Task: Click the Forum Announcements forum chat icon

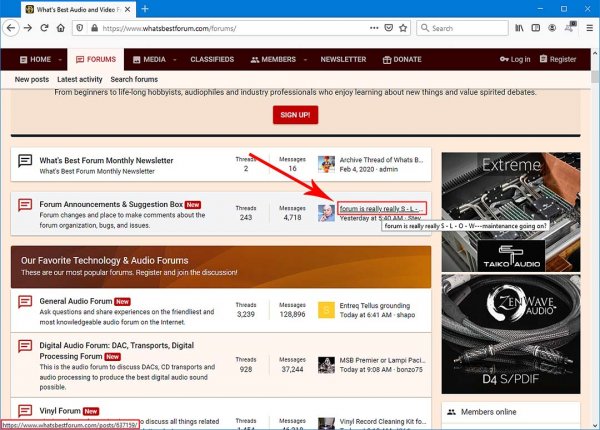Action: (25, 205)
